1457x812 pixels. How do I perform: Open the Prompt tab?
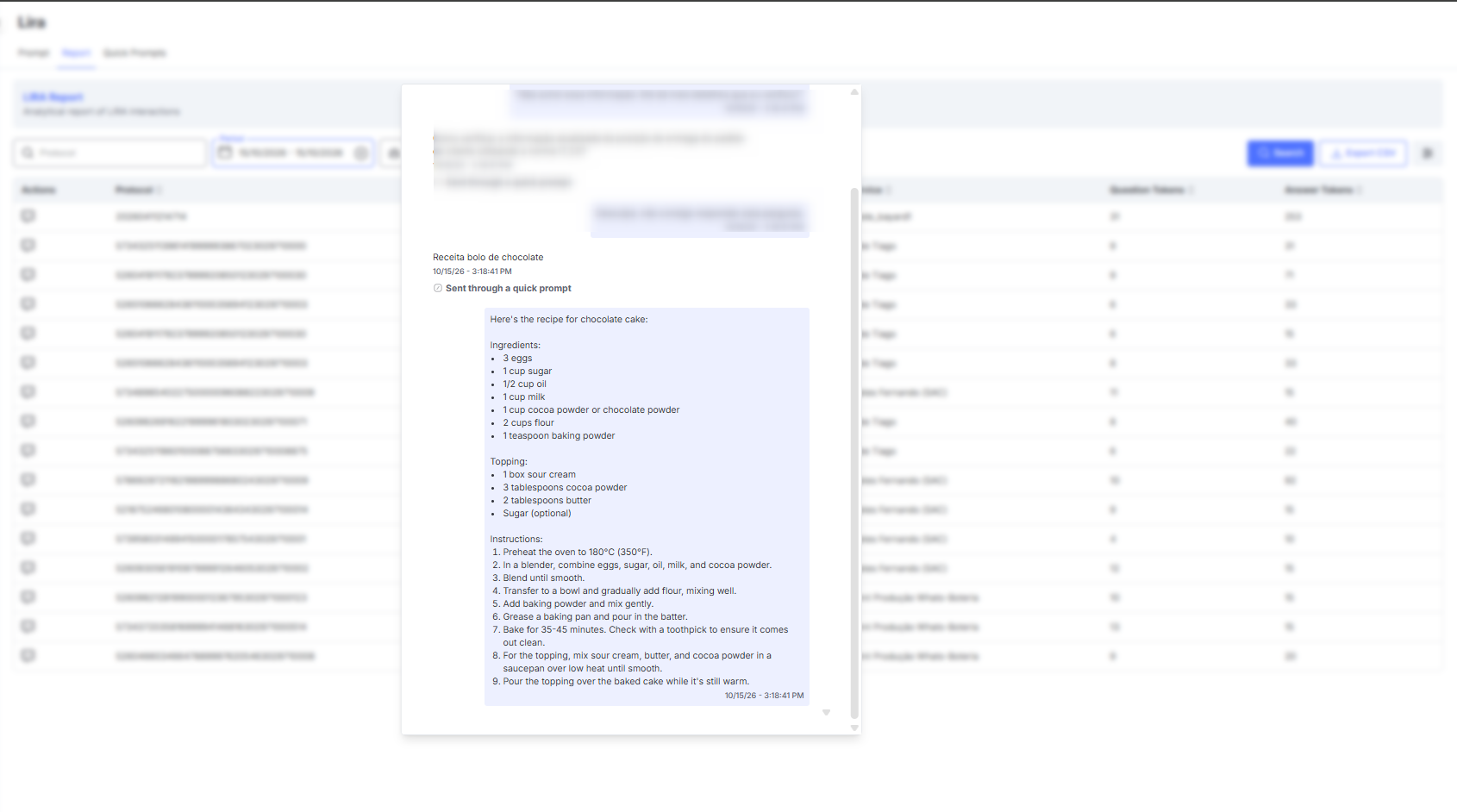(34, 53)
